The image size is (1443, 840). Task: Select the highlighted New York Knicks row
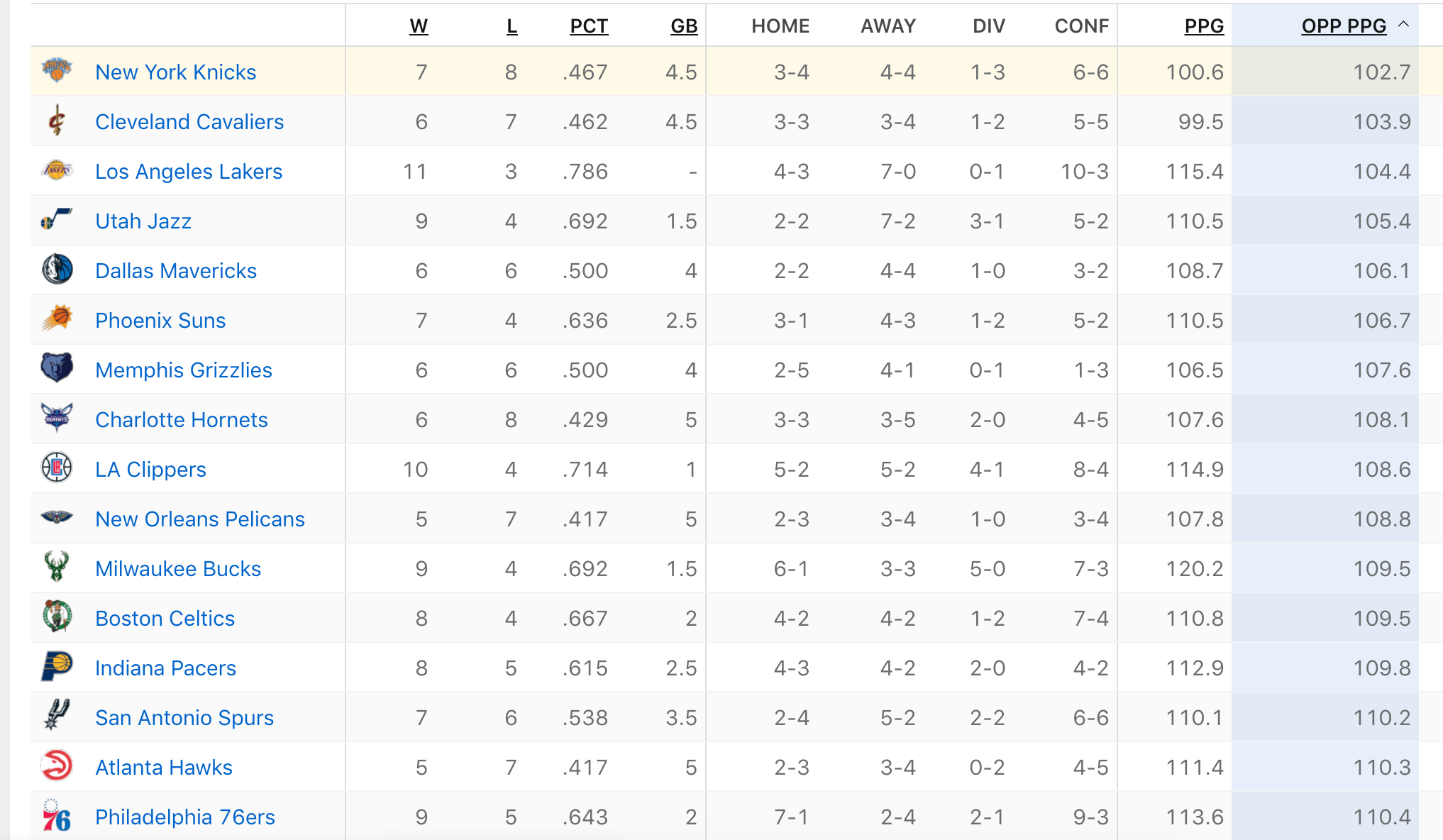pyautogui.click(x=736, y=72)
